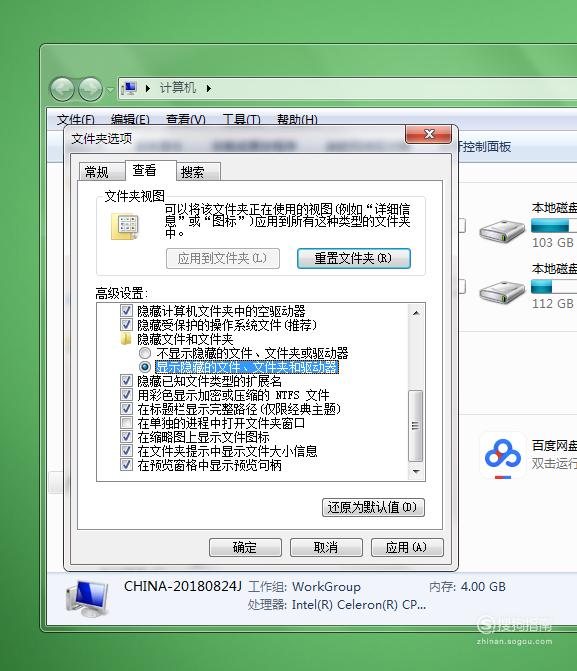Open the 查看(V) menu
Screen dimensions: 577x671
[186, 119]
